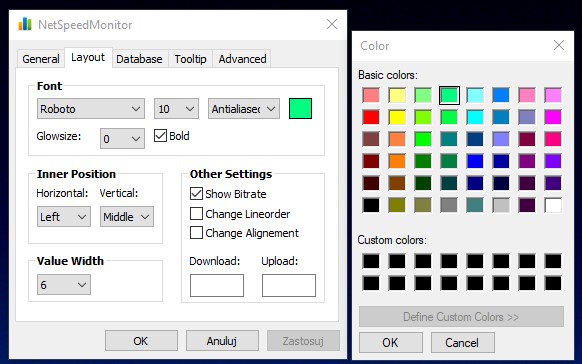582x364 pixels.
Task: Pick the dark red basic color in fourth row
Action: [x=371, y=161]
